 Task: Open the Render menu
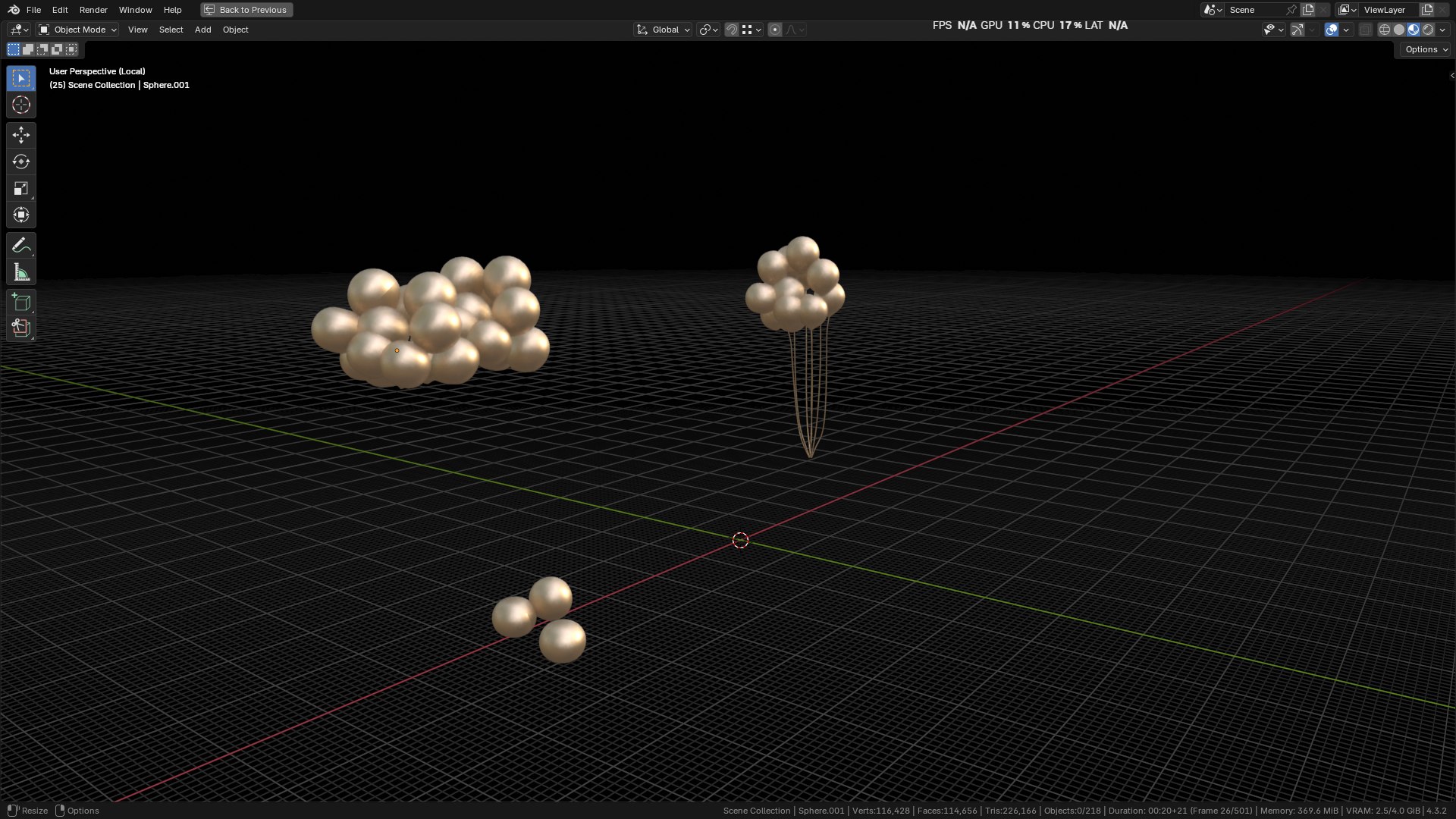(93, 10)
